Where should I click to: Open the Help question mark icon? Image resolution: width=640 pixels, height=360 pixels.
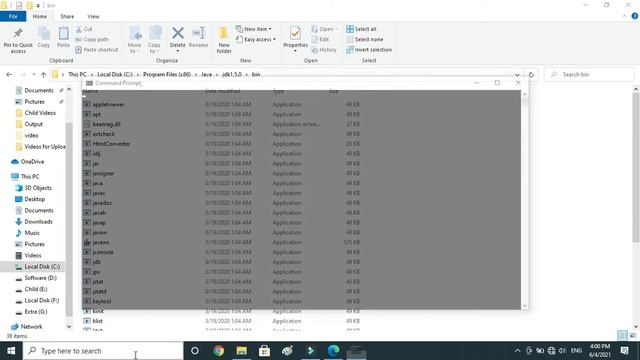point(635,16)
